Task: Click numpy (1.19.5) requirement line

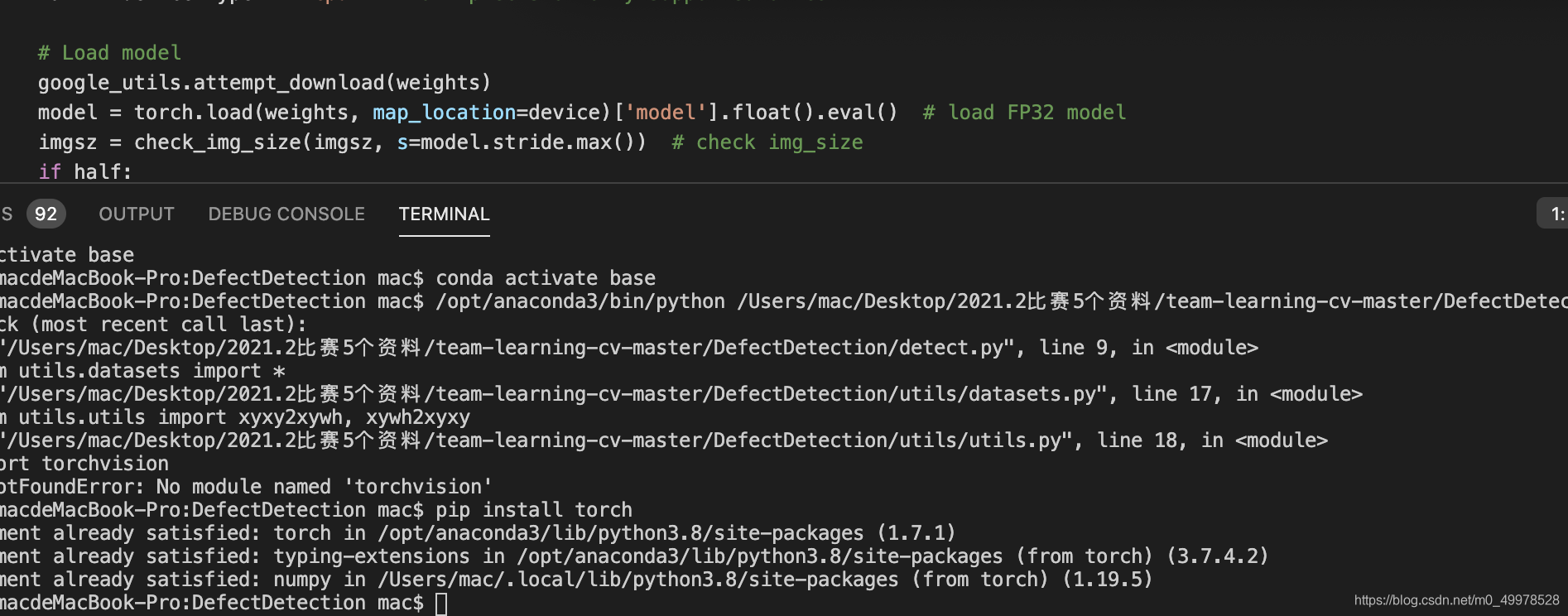Action: pyautogui.click(x=577, y=580)
